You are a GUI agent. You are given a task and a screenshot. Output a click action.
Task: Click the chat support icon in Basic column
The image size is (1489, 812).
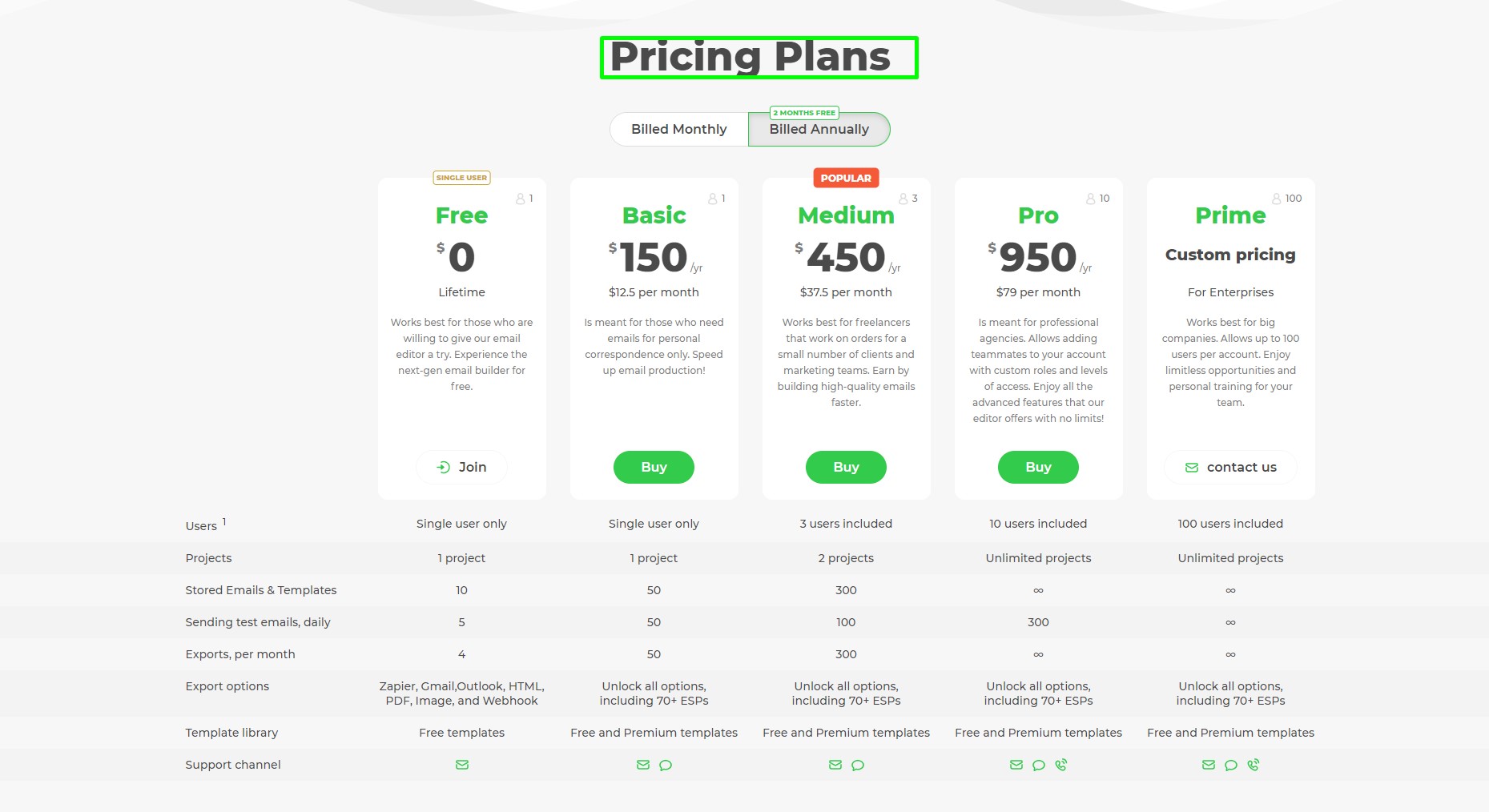coord(666,765)
